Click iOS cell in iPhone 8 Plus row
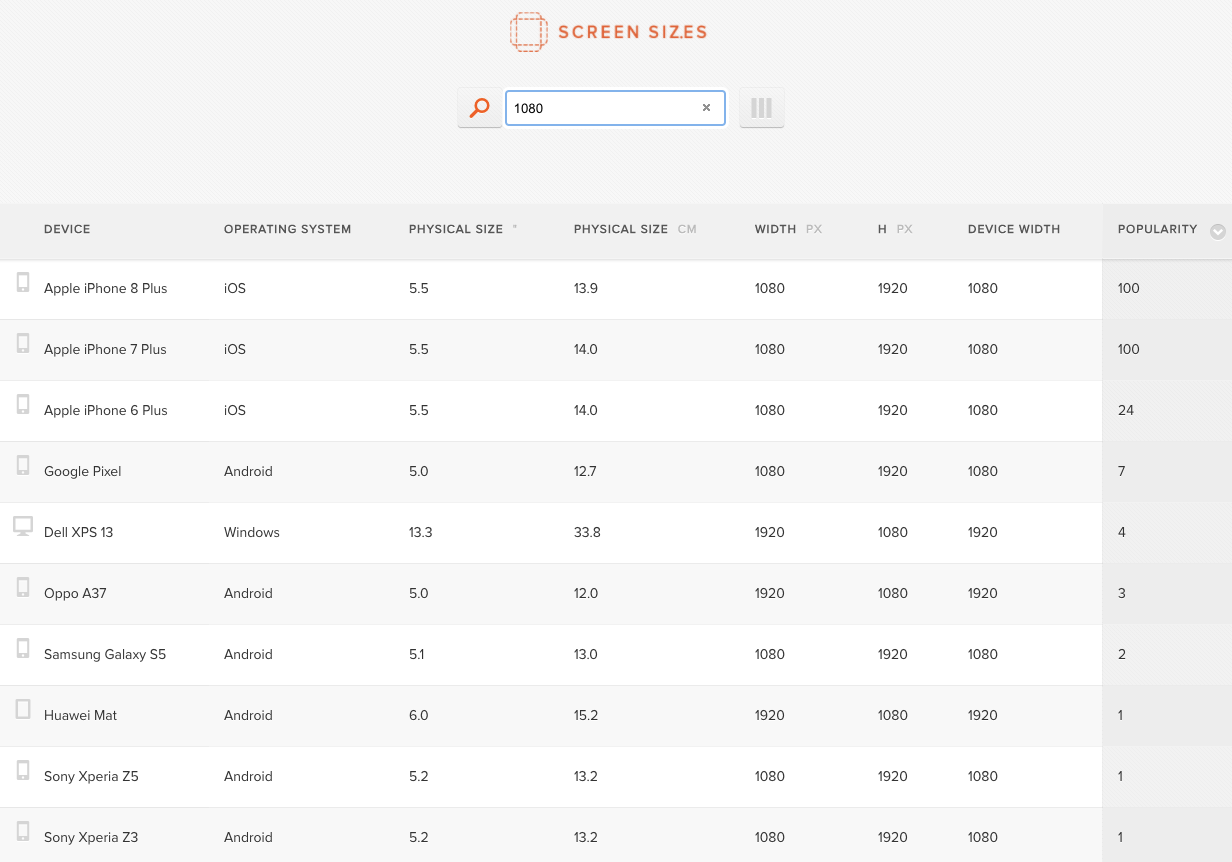This screenshot has height=862, width=1232. (x=235, y=288)
